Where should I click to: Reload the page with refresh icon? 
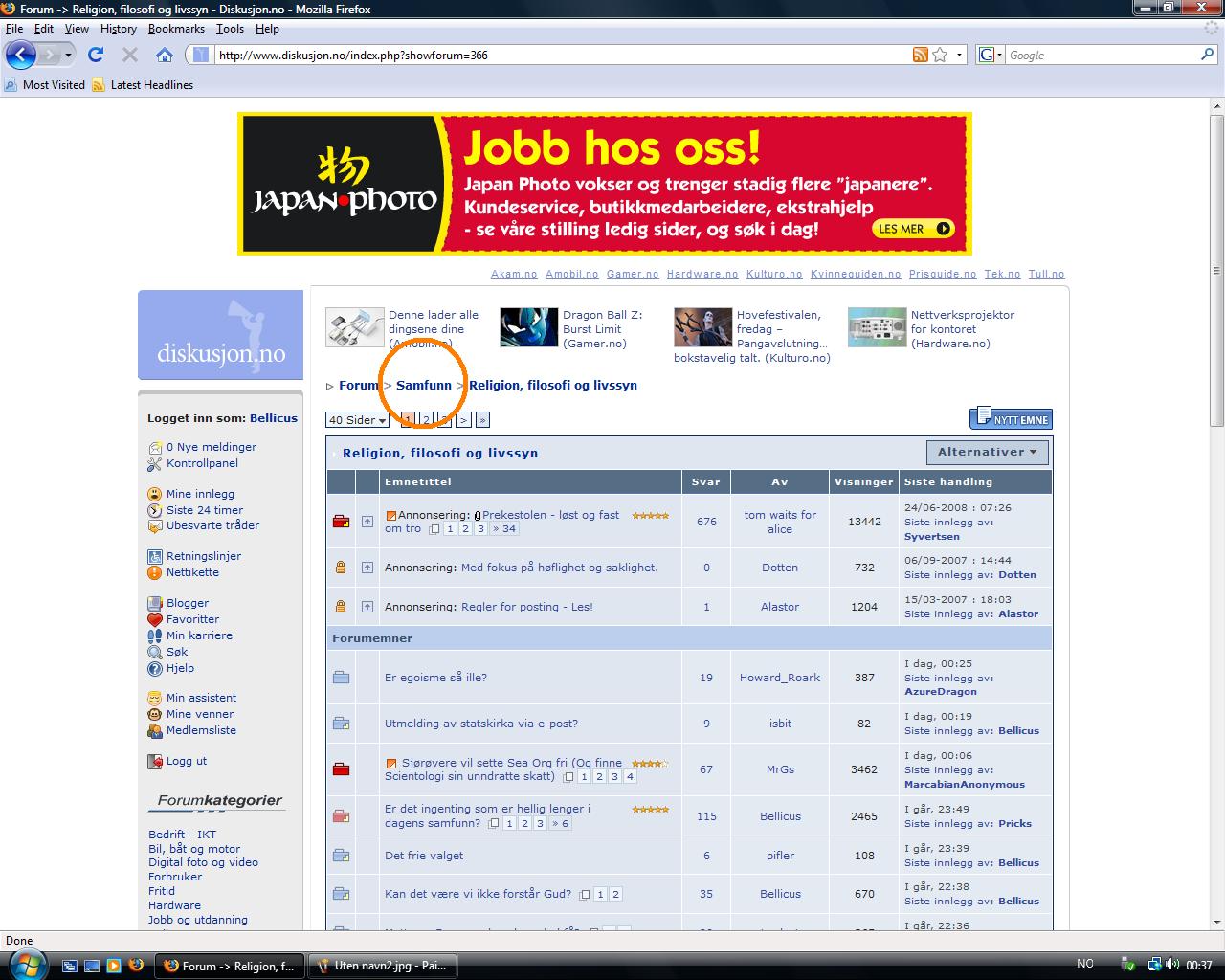96,55
